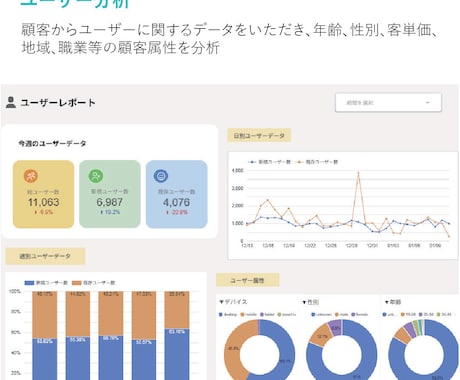Click male legend dot in gender chart
This screenshot has width=460, height=380.
(337, 314)
